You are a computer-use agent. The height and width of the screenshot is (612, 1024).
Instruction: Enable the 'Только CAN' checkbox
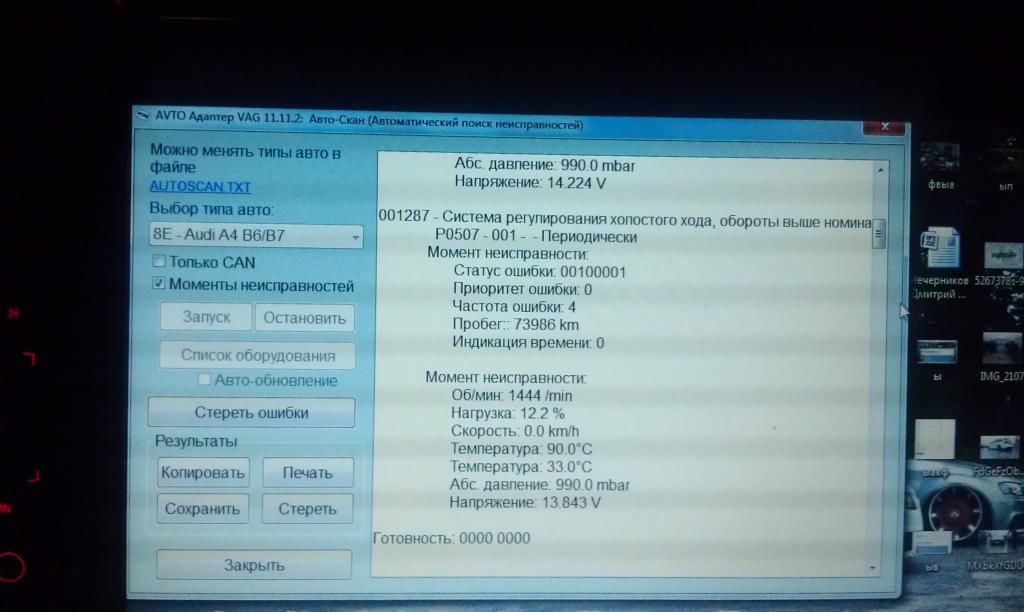pos(157,262)
